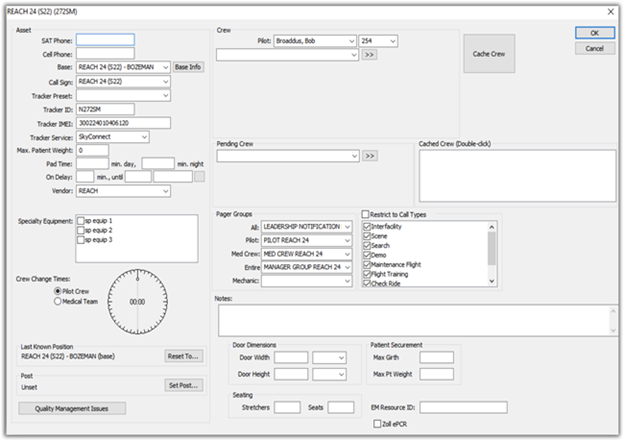Check the Zoll ePCR checkbox
The image size is (624, 441).
[377, 424]
